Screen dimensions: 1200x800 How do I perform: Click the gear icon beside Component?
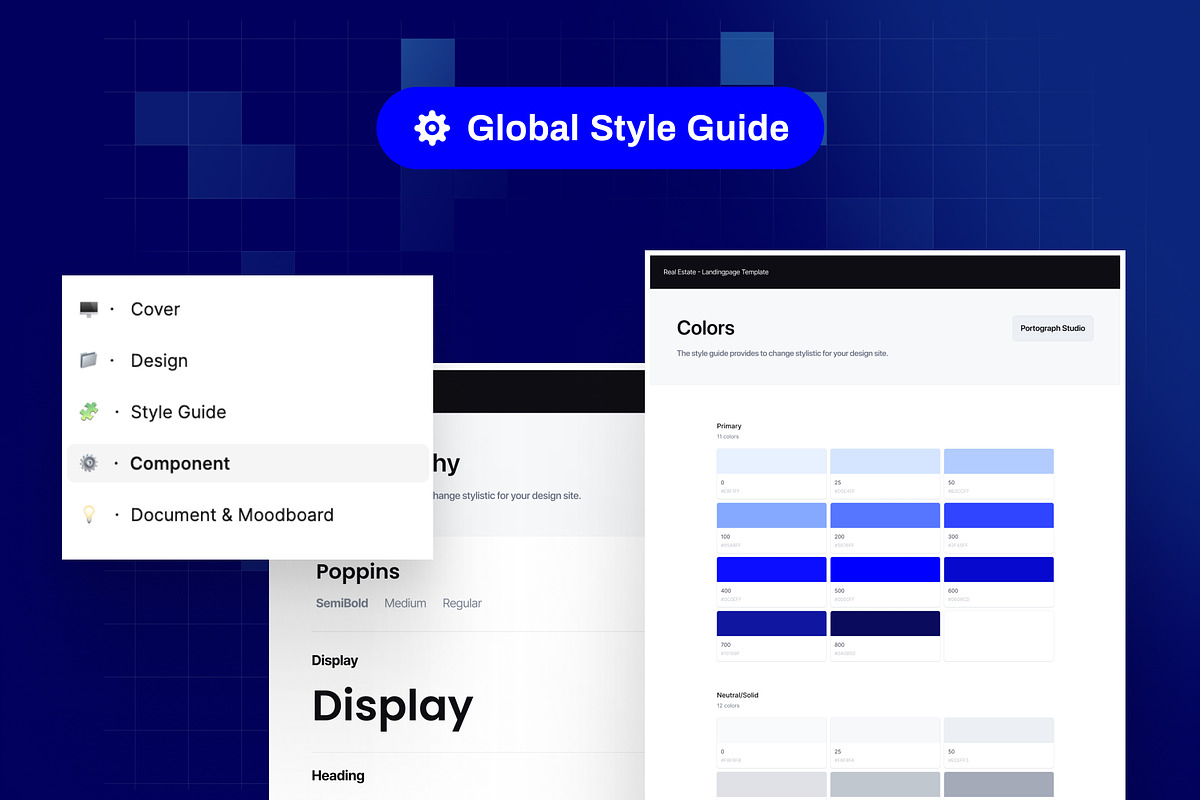pyautogui.click(x=89, y=463)
